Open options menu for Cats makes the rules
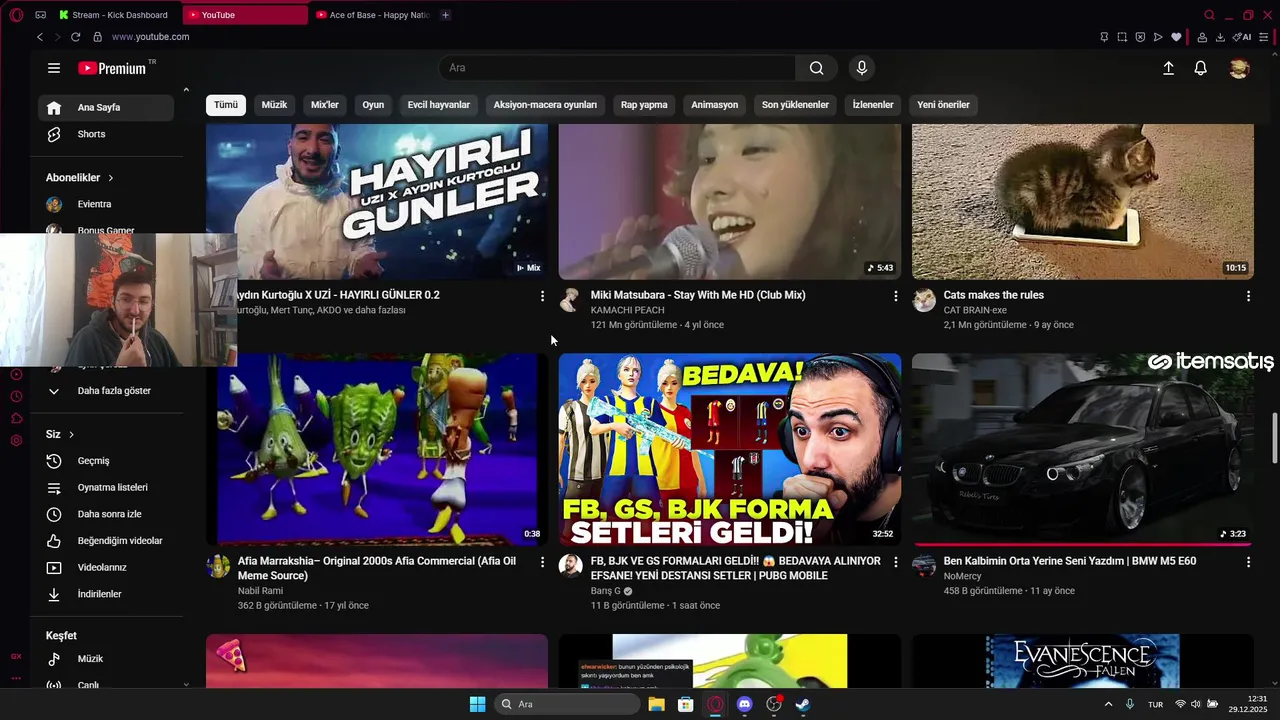Viewport: 1280px width, 720px height. click(1248, 296)
